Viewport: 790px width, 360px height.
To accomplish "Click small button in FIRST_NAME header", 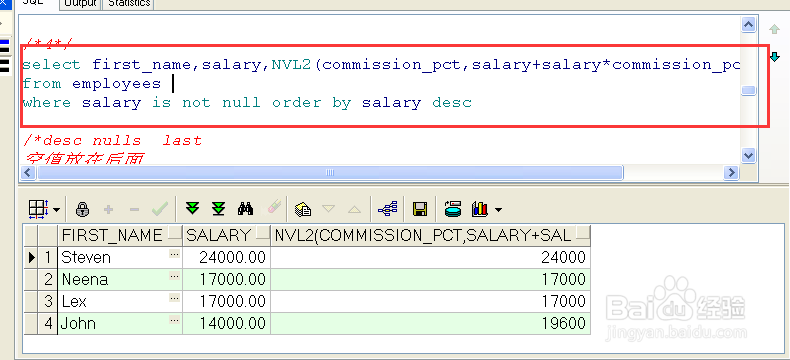I will [x=174, y=234].
